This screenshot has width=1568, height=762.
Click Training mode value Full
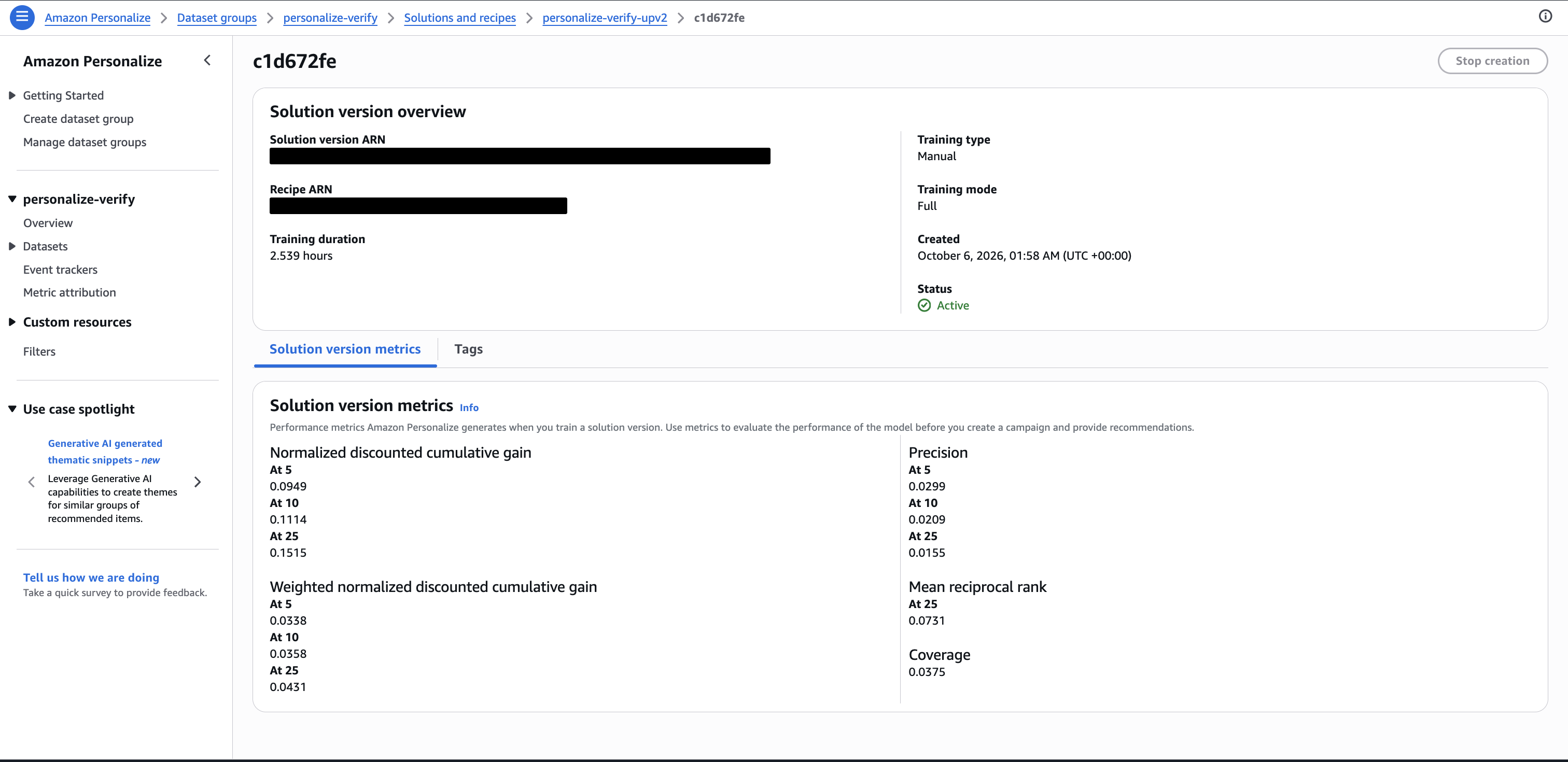[x=927, y=206]
